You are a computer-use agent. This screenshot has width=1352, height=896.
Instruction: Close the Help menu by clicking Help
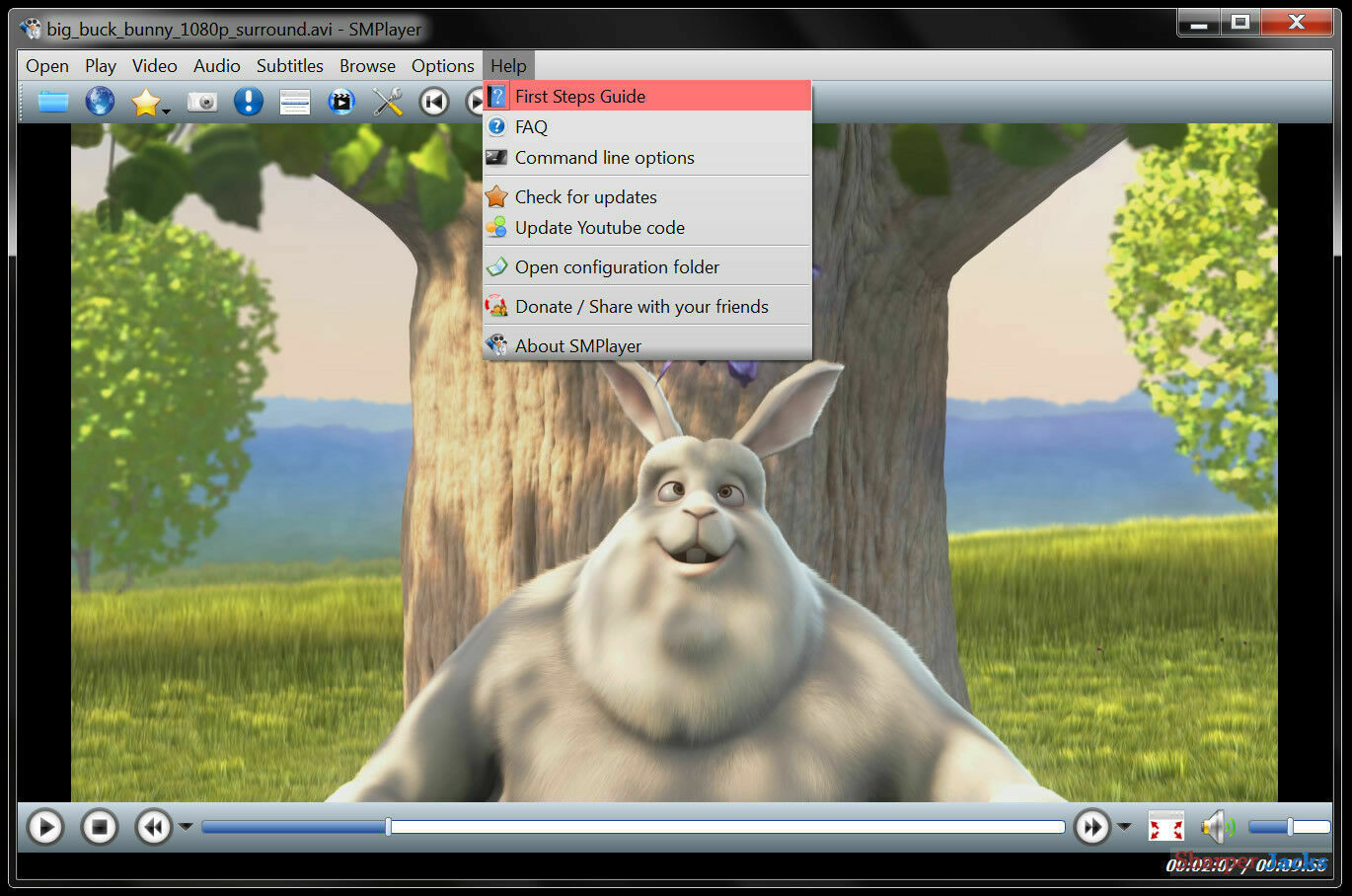click(508, 66)
